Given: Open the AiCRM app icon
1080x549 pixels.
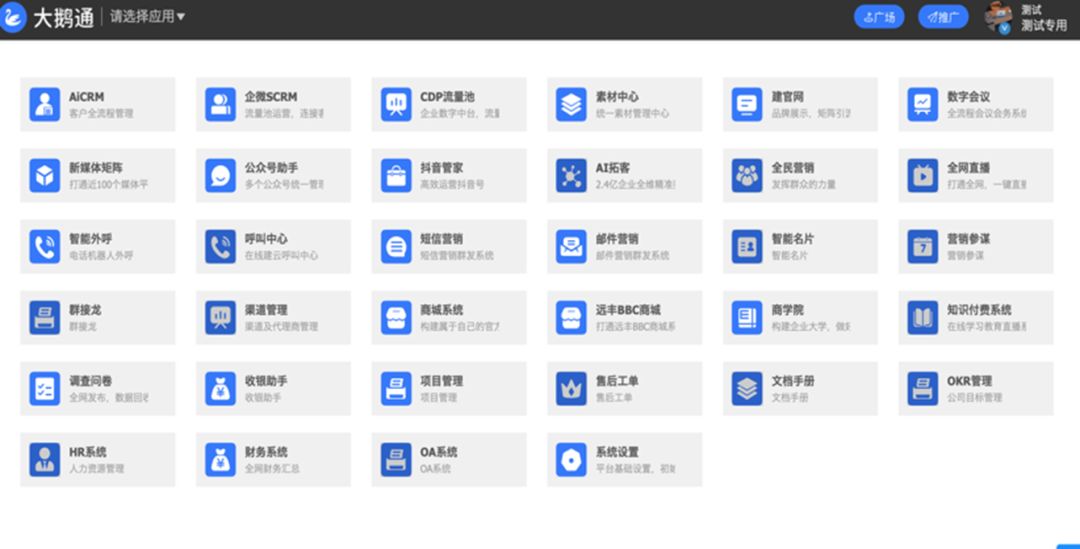Looking at the screenshot, I should (x=45, y=105).
